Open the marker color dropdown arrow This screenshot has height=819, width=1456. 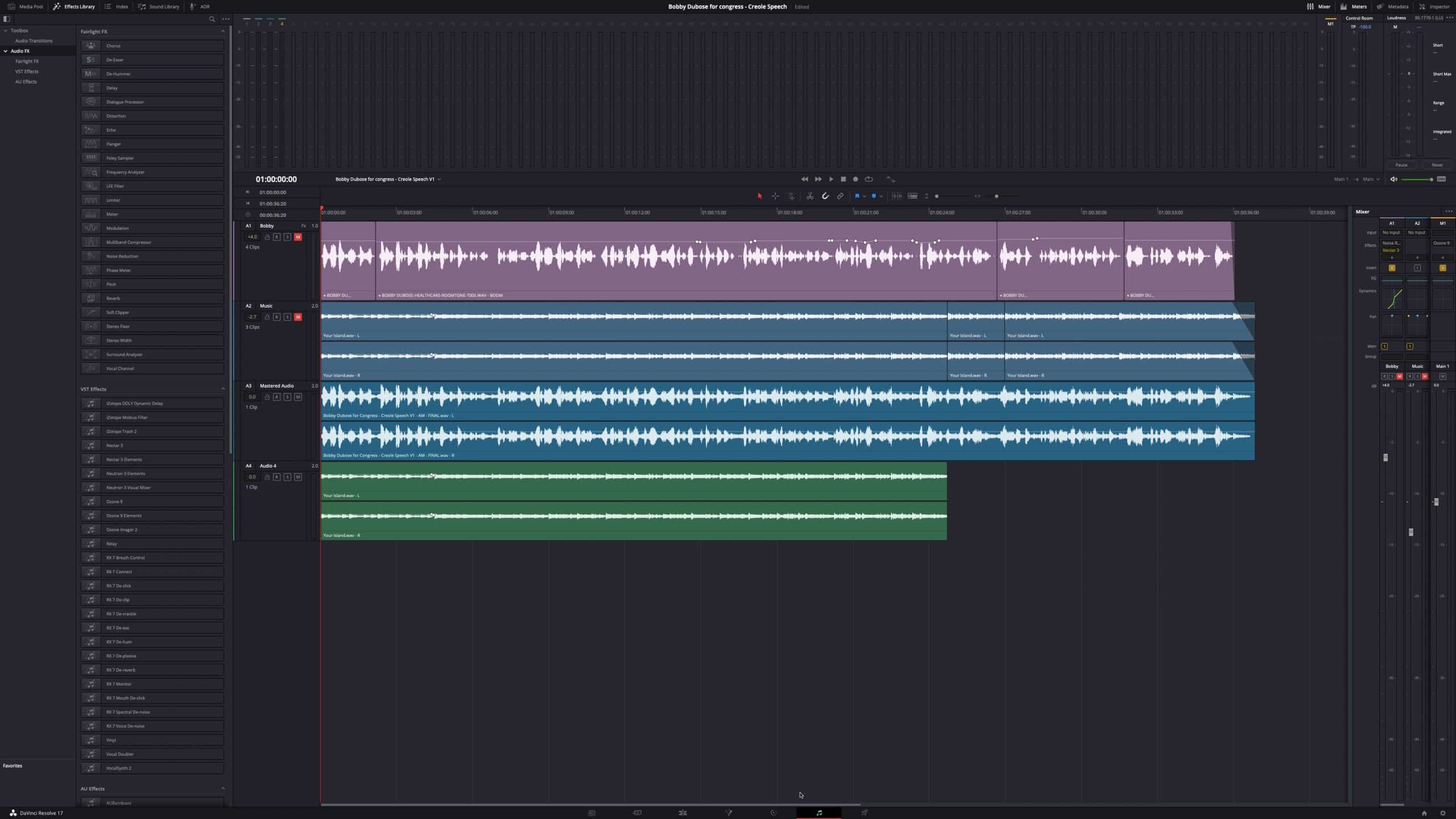coord(881,196)
